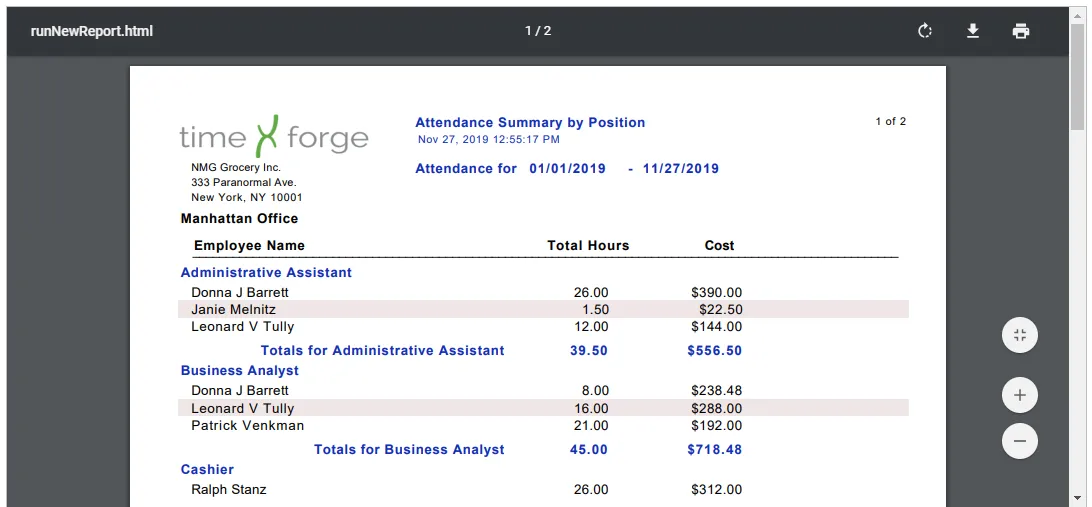Click the Total Hours column header

pos(588,245)
